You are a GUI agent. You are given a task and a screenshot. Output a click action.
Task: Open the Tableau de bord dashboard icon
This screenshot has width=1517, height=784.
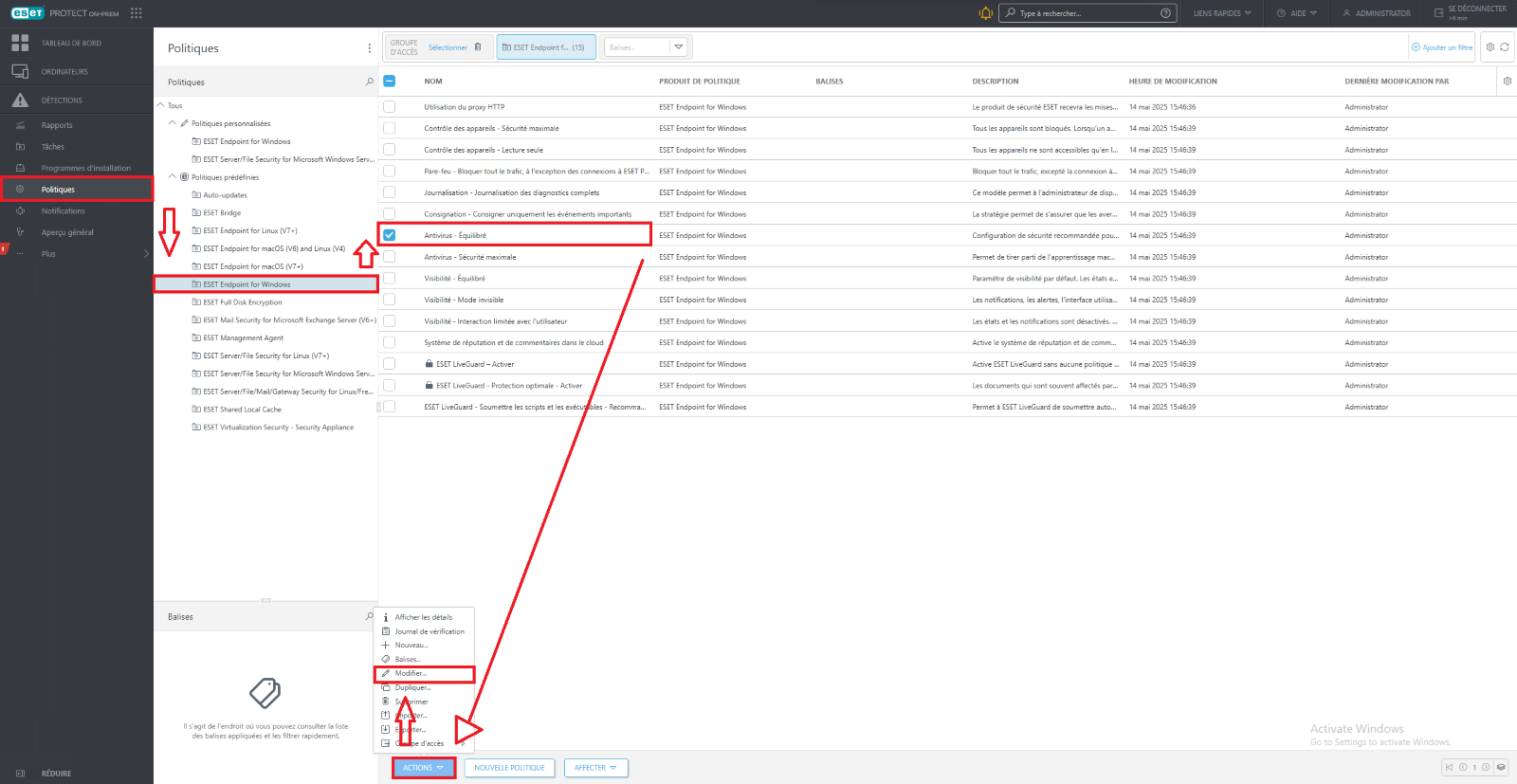pos(20,43)
